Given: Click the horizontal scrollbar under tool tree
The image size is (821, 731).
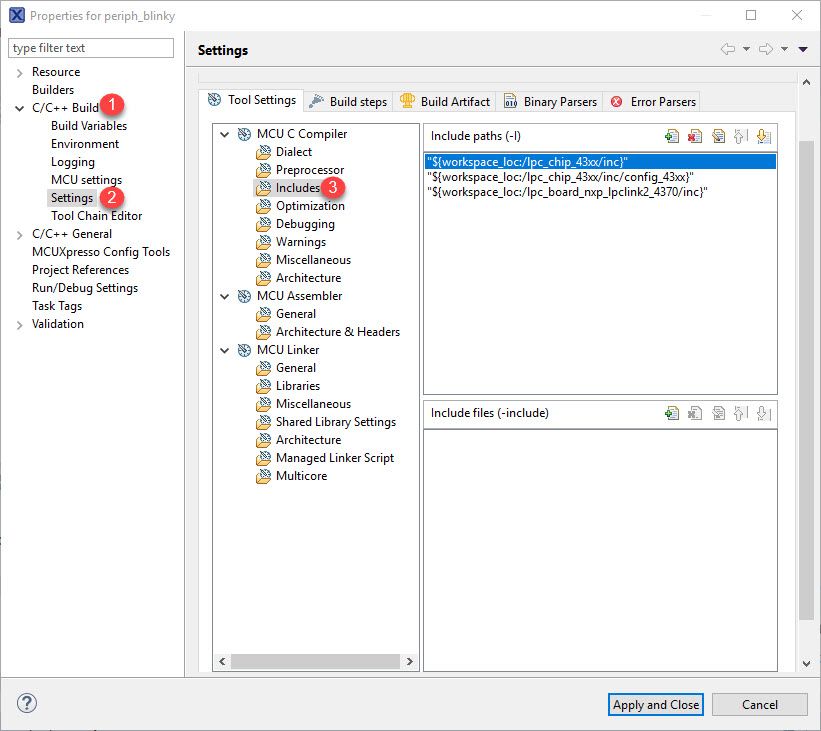Looking at the screenshot, I should 315,662.
